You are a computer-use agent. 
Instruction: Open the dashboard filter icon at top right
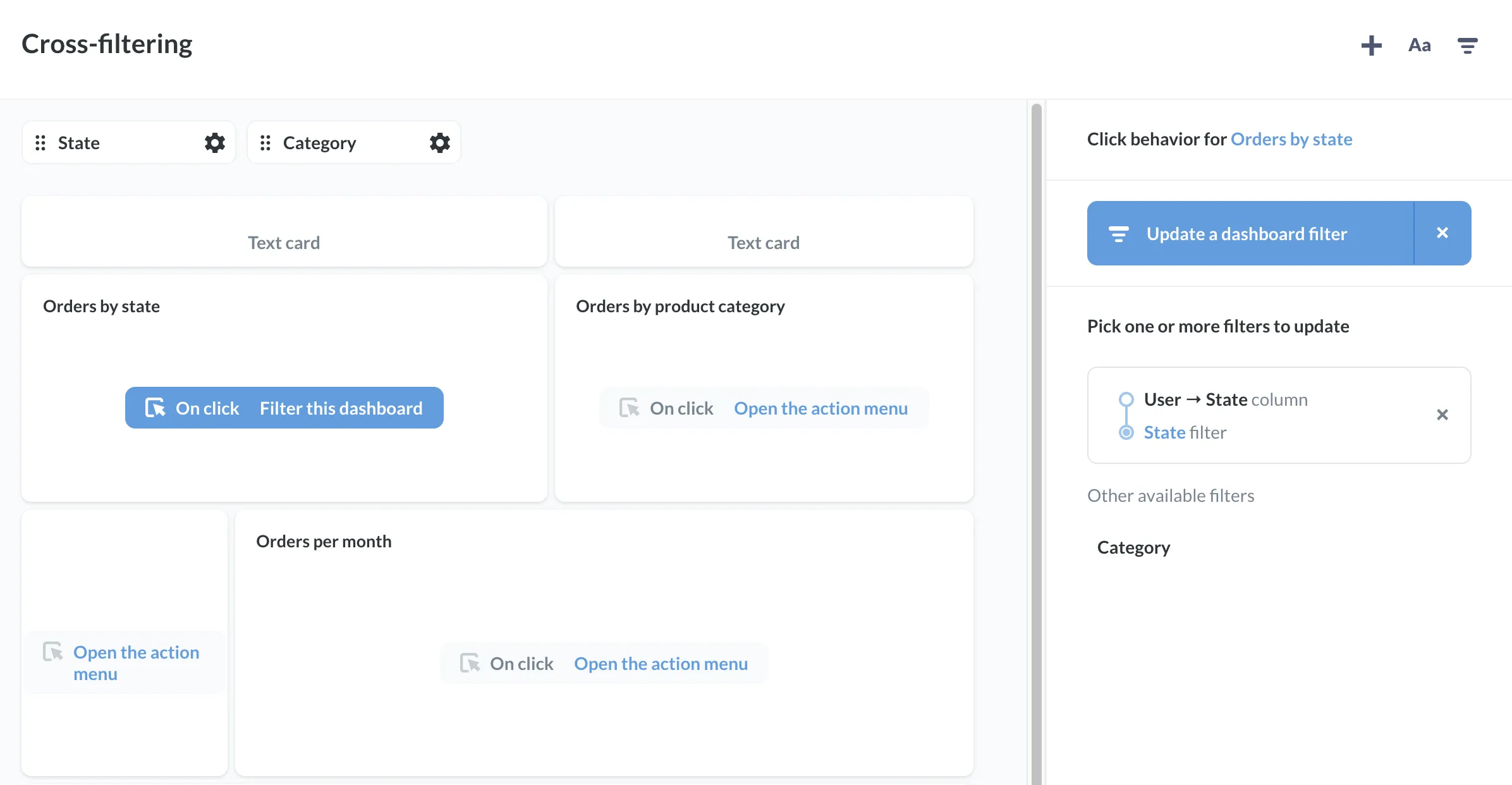[1468, 45]
